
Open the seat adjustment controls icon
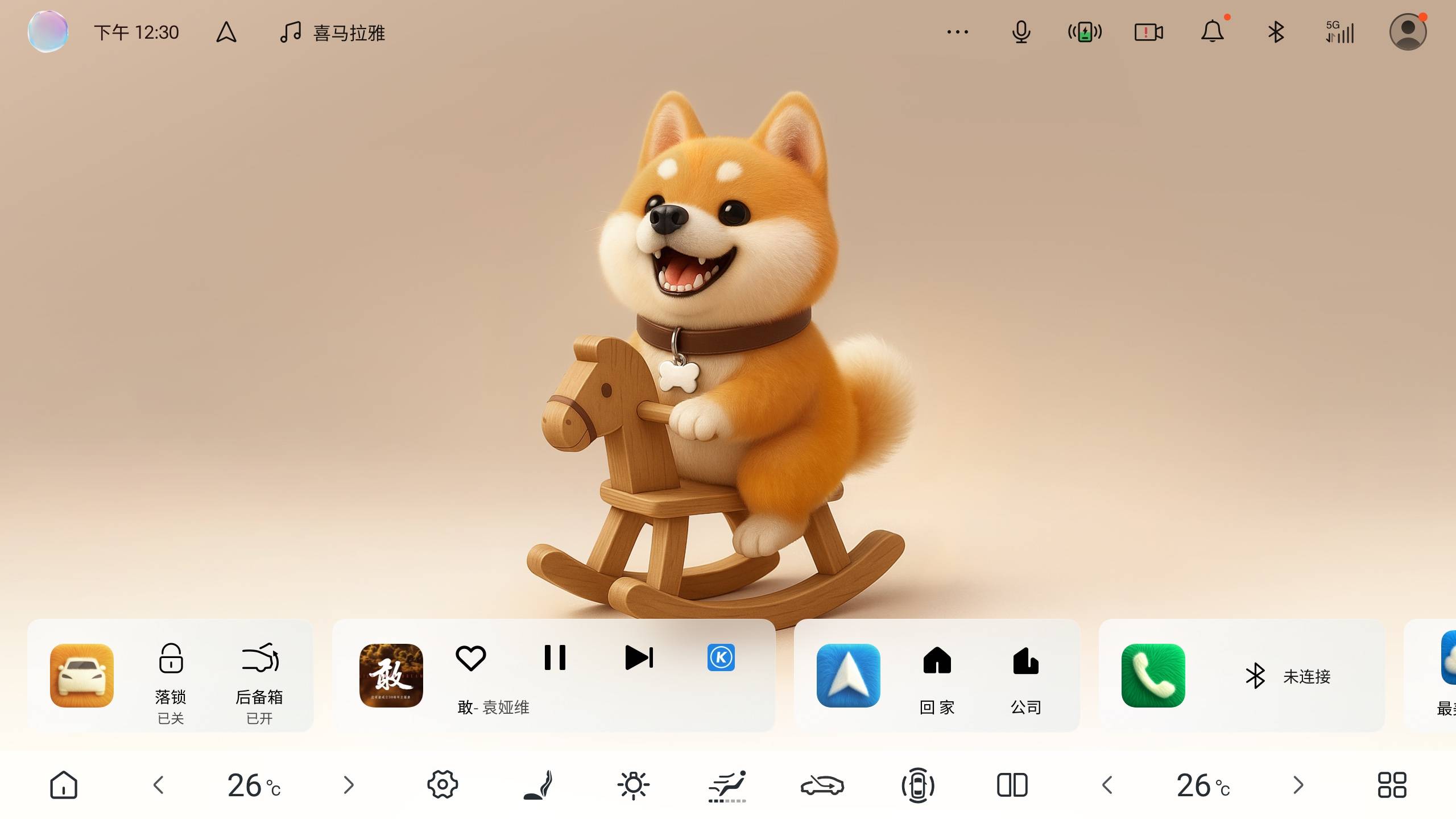[538, 785]
